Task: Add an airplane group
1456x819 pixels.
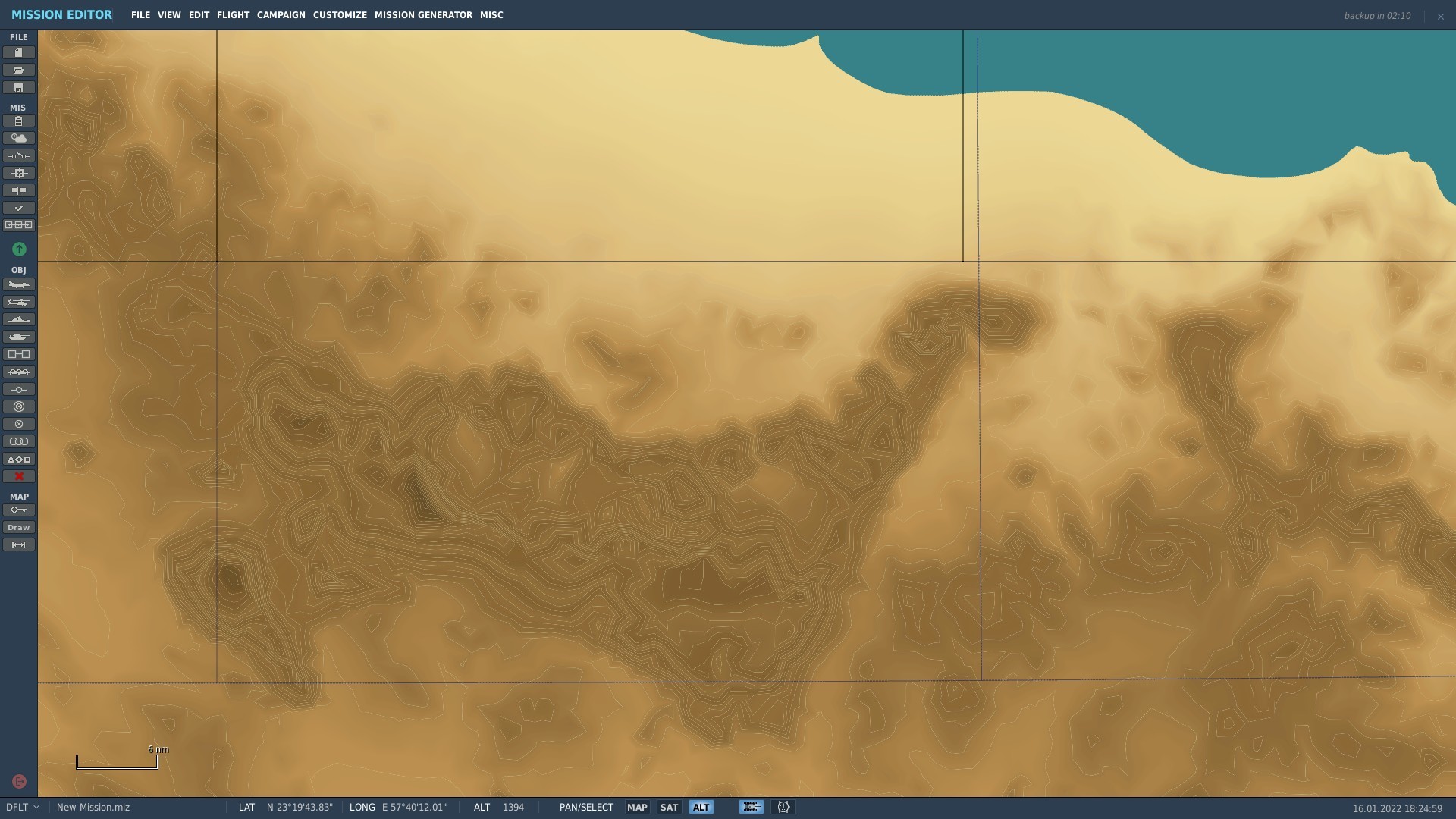Action: pyautogui.click(x=19, y=284)
